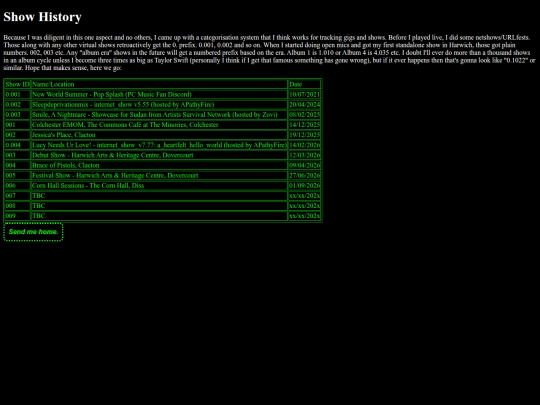Click the 'Send me home.' button

[33, 232]
